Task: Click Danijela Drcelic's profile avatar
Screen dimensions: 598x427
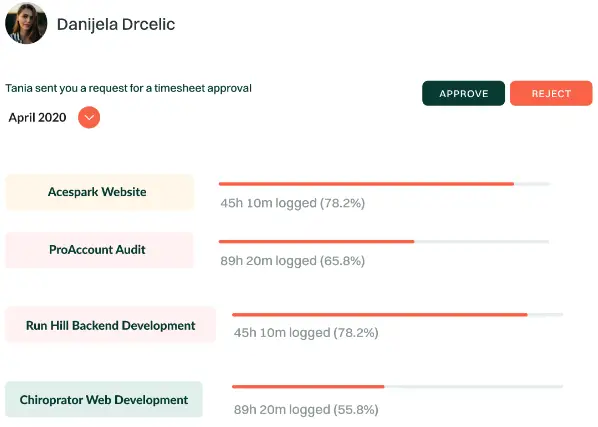Action: (x=26, y=24)
